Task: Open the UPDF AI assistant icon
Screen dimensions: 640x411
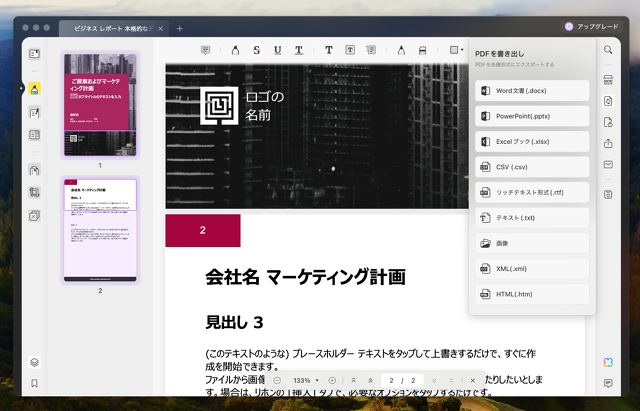Action: tap(608, 362)
